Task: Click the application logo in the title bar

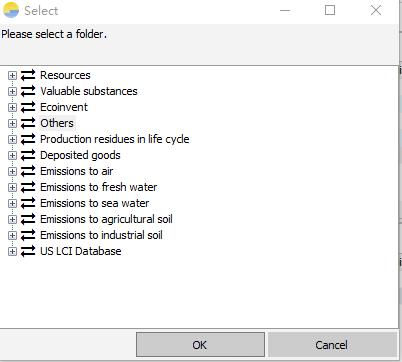Action: (x=11, y=10)
